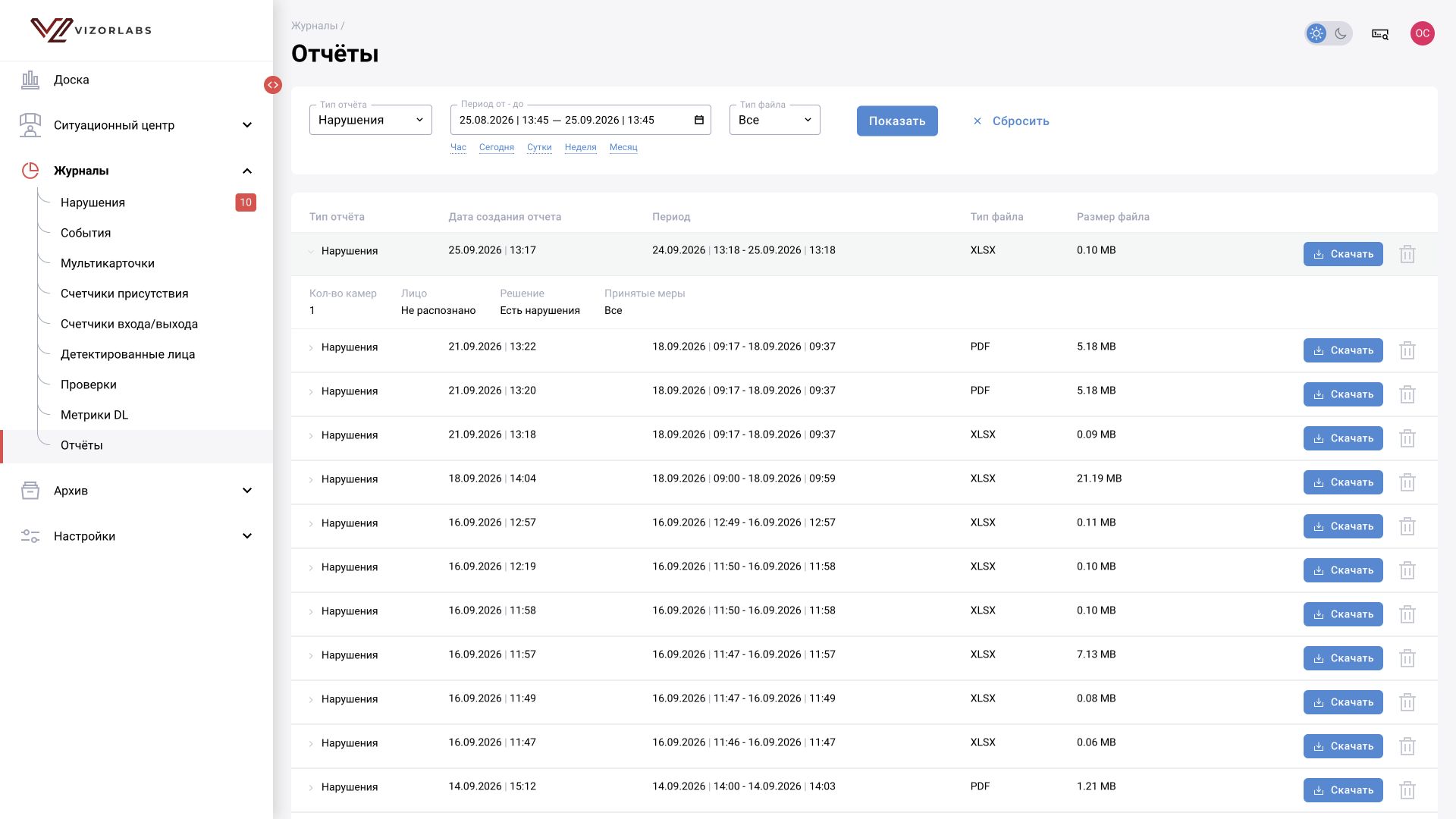Set period to Месяц quick link
Image resolution: width=1456 pixels, height=819 pixels.
pos(623,147)
